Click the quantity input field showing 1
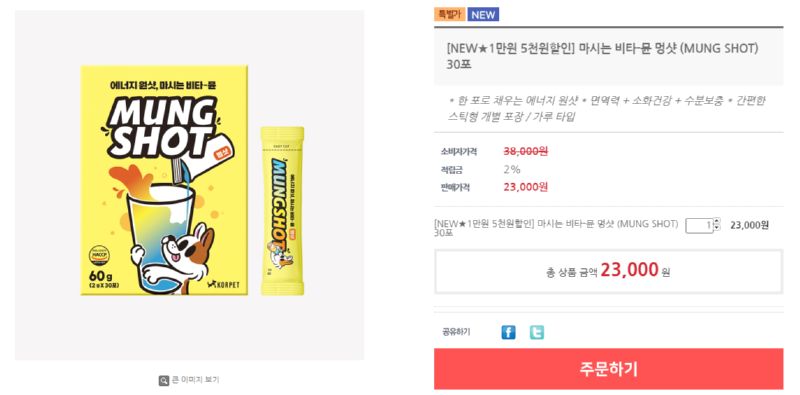800x395 pixels. pyautogui.click(x=699, y=225)
